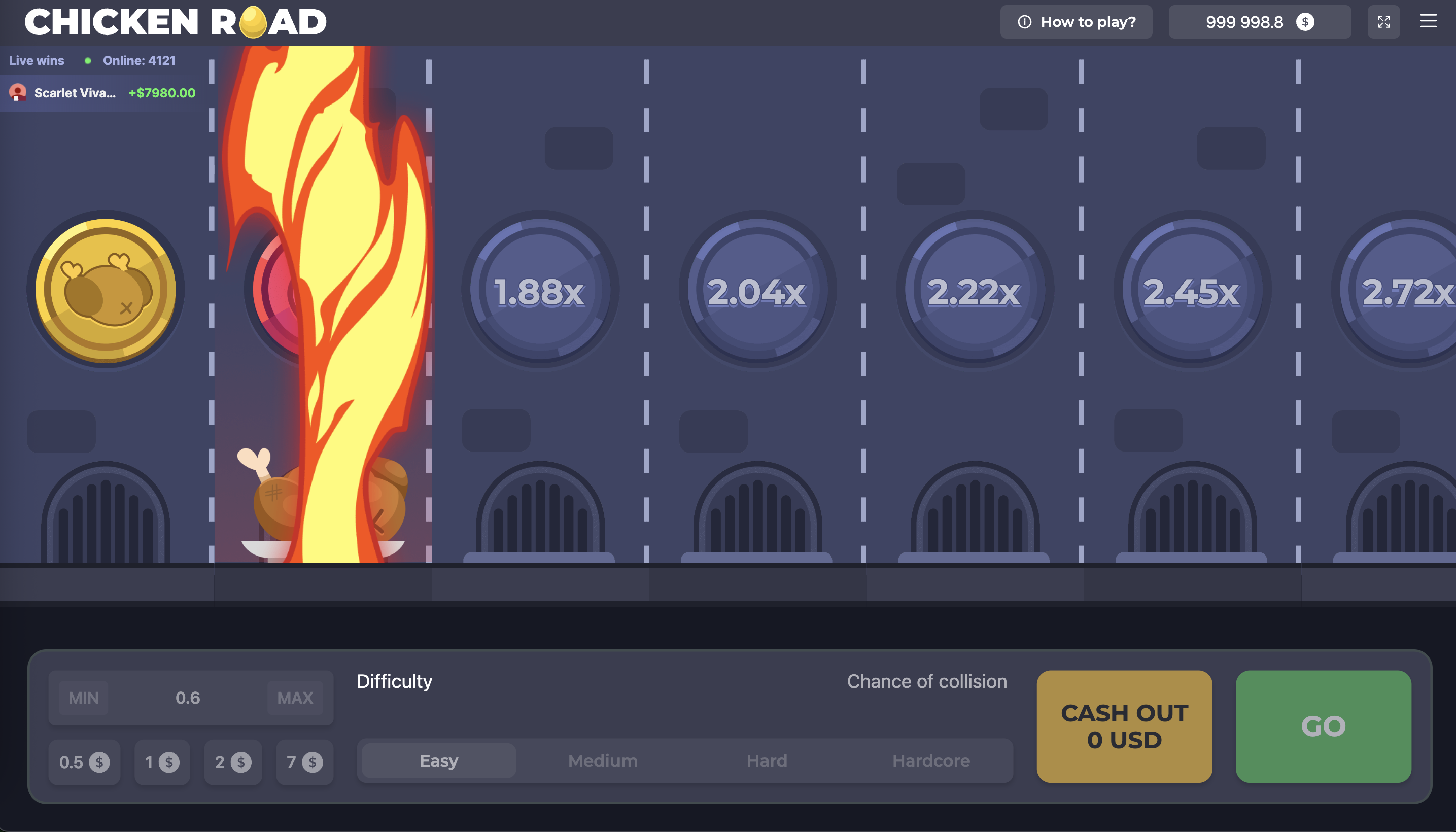Viewport: 1456px width, 832px height.
Task: Open How to play? help
Action: (1076, 22)
